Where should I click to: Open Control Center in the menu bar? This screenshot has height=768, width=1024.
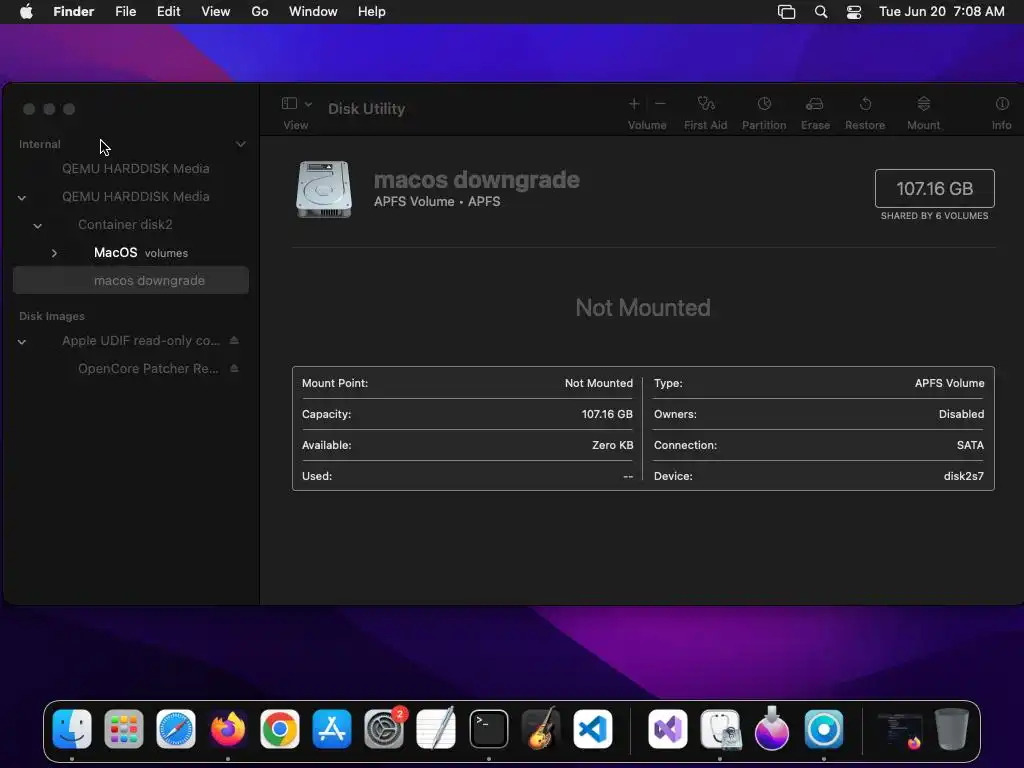pos(854,12)
